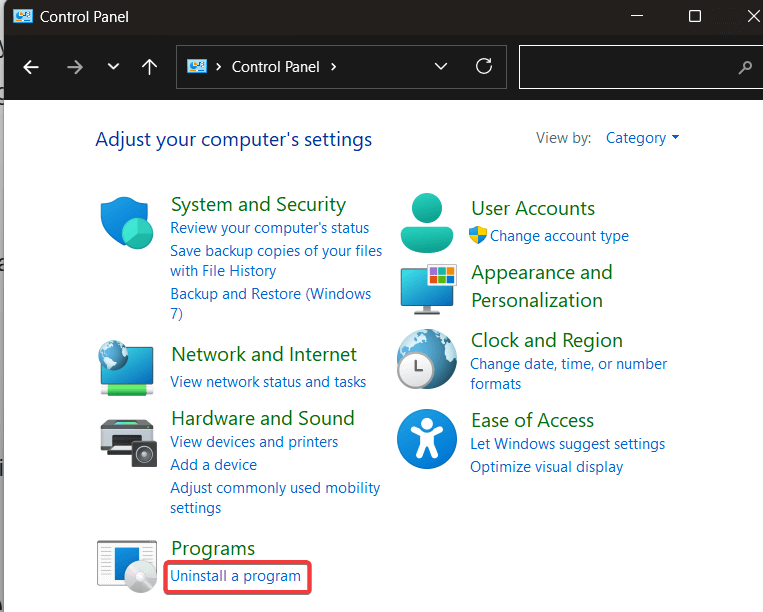This screenshot has width=763, height=612.
Task: Open Change account type link
Action: tap(559, 236)
